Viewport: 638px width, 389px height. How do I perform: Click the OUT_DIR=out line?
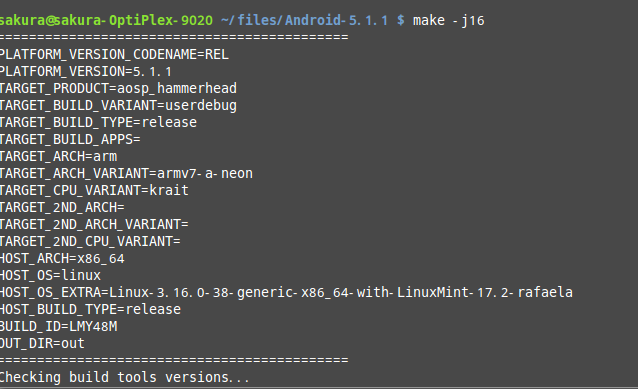point(42,344)
